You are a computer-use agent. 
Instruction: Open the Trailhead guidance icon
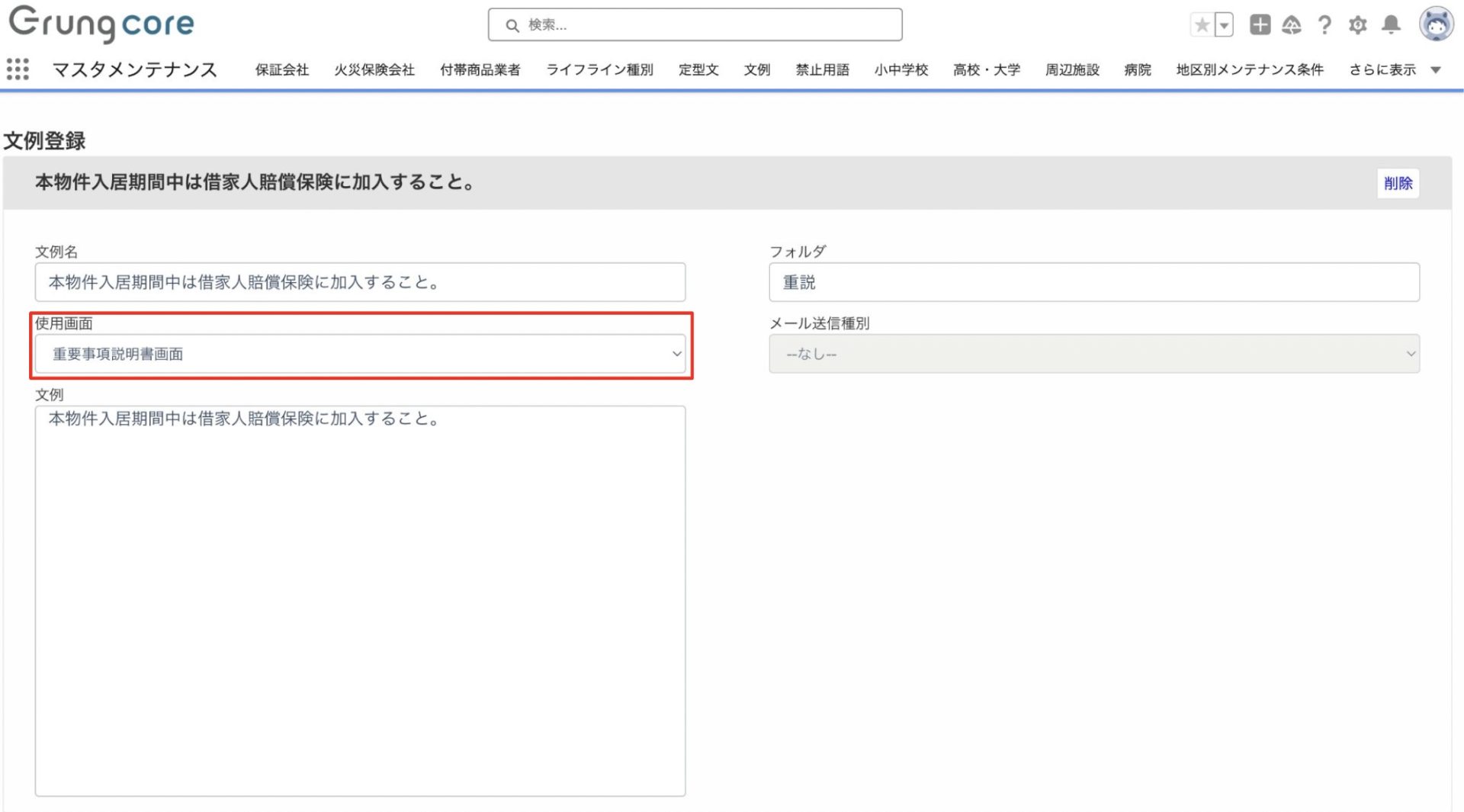click(x=1291, y=25)
